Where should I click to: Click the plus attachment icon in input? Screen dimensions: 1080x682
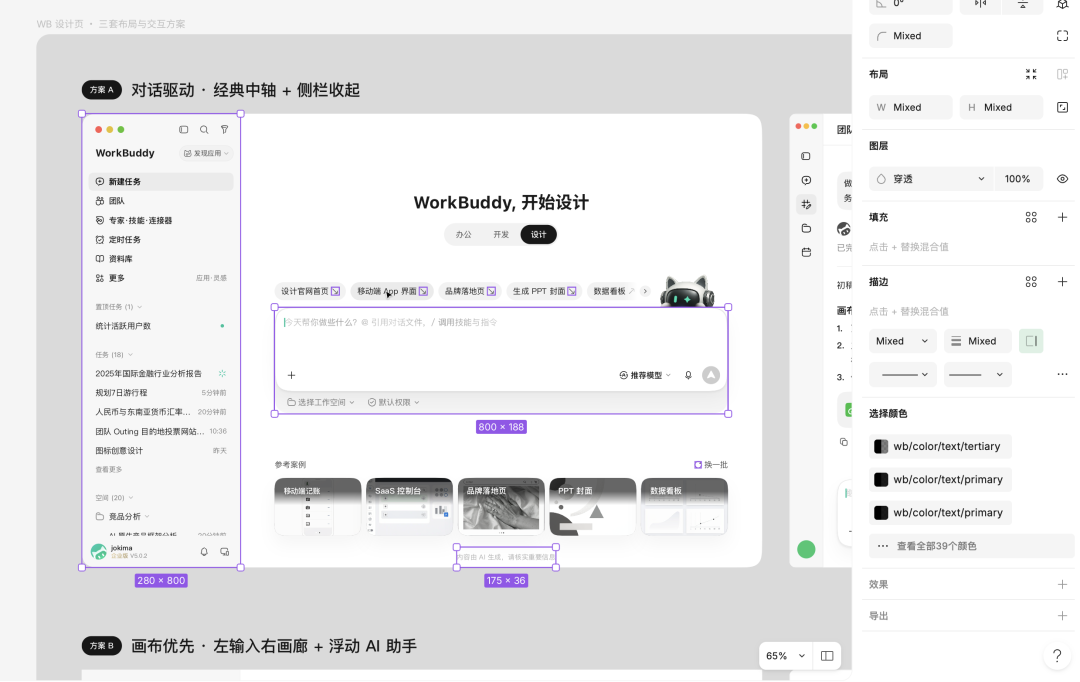pyautogui.click(x=291, y=375)
